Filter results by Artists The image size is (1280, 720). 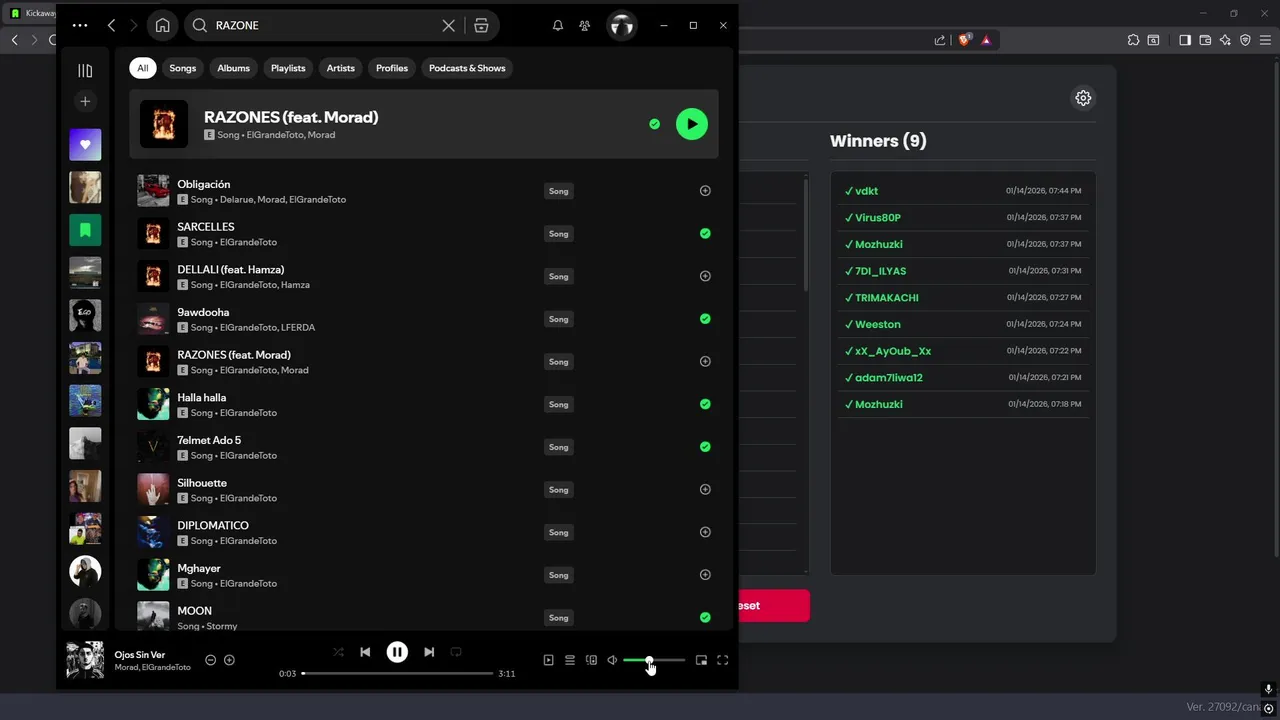pos(340,68)
